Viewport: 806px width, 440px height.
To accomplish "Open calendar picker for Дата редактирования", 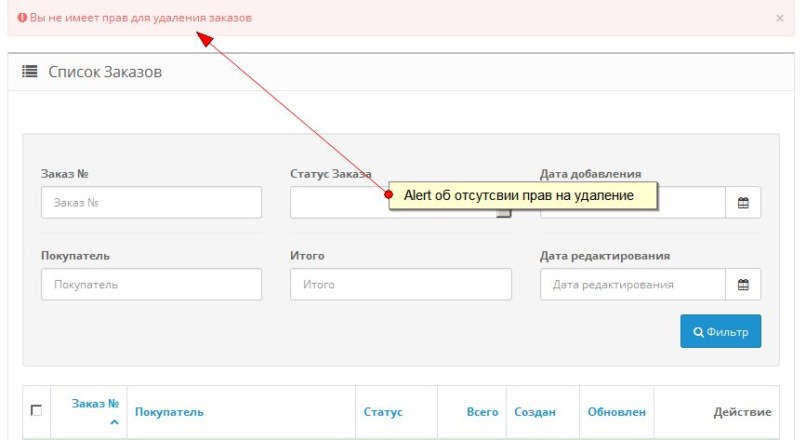I will point(743,285).
